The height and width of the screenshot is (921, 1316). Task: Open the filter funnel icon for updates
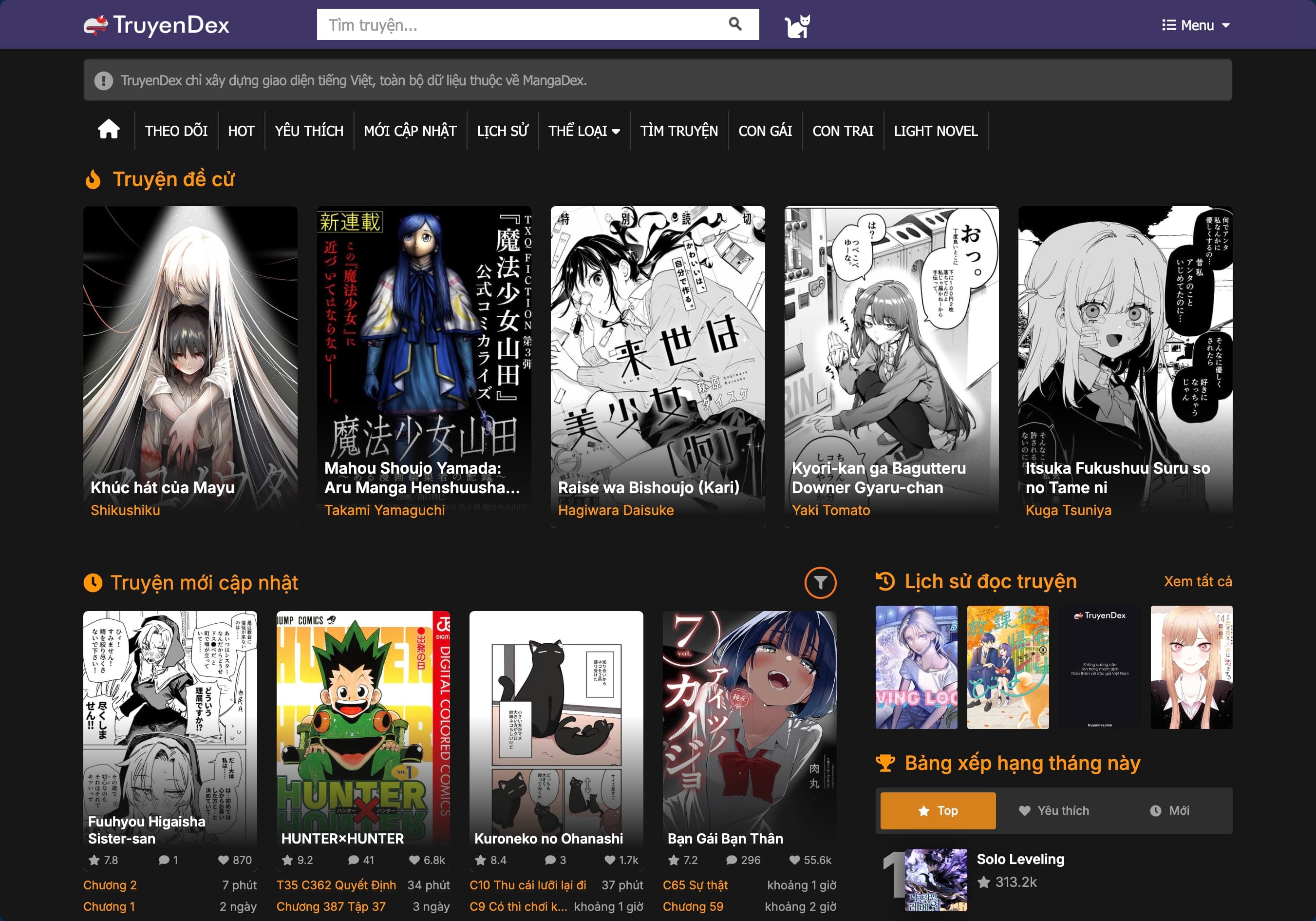820,583
